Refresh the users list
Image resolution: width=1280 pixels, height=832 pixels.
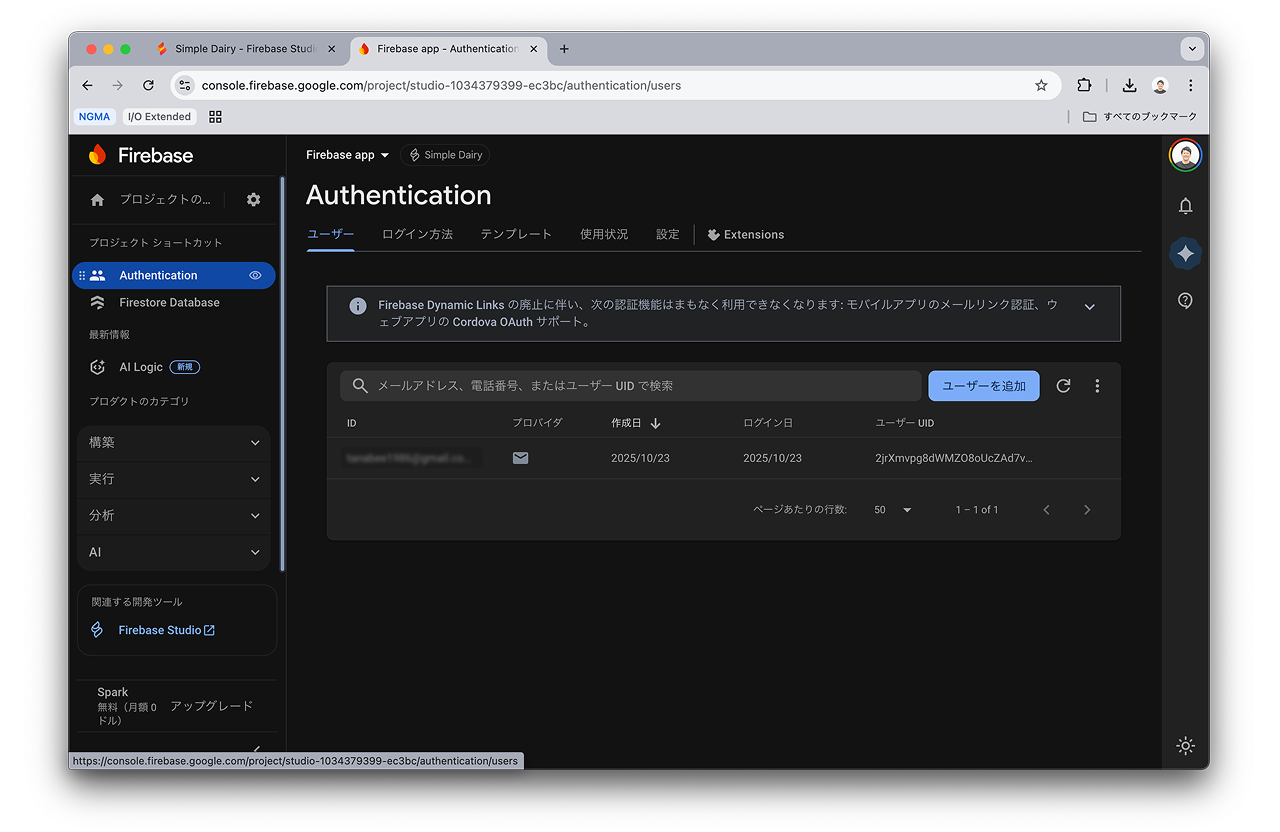point(1063,385)
